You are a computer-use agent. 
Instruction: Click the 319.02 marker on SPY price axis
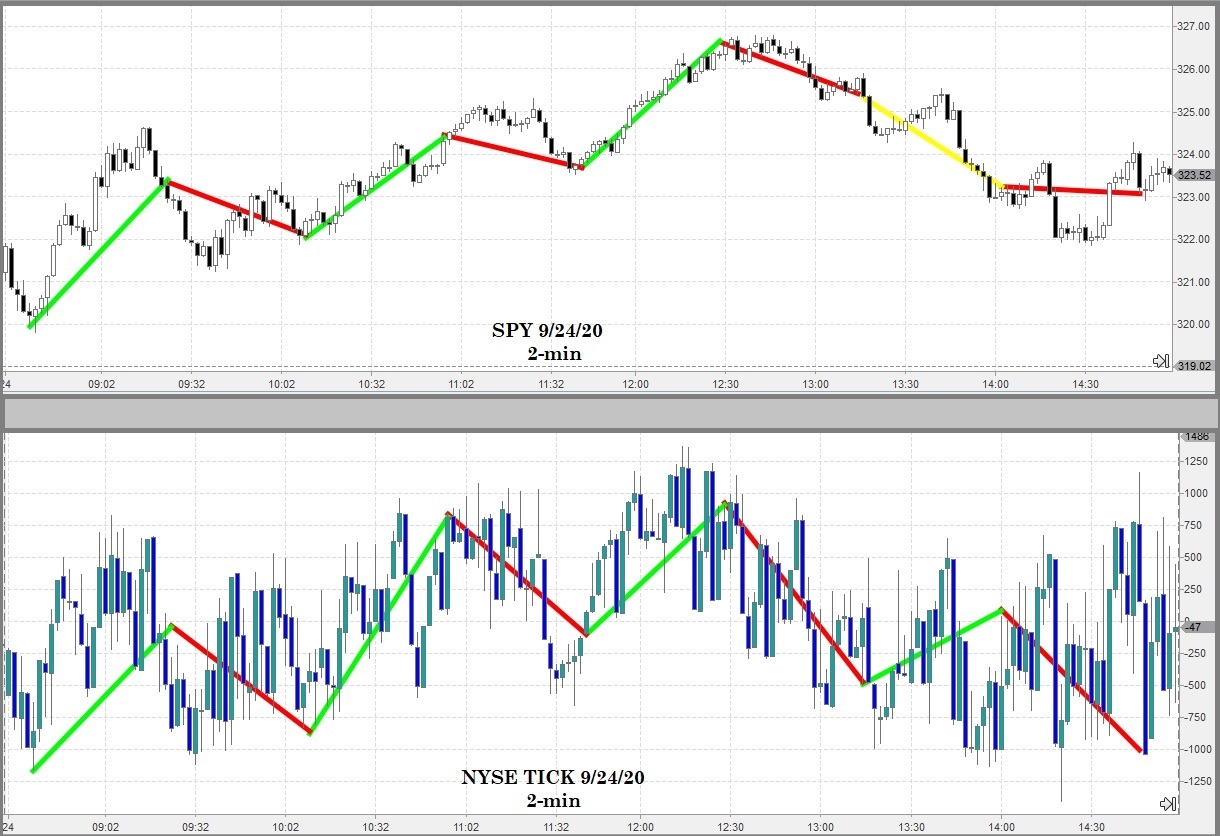coord(1195,367)
